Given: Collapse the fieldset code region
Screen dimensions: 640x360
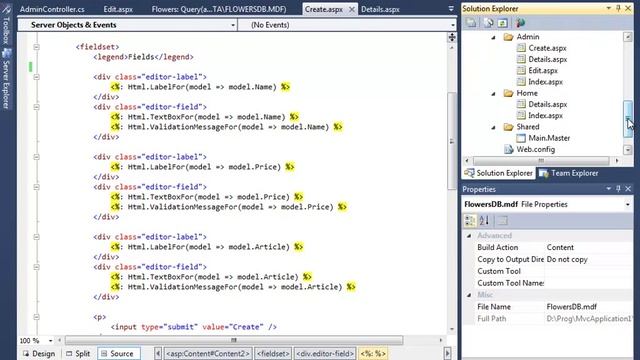Looking at the screenshot, I should pos(36,47).
